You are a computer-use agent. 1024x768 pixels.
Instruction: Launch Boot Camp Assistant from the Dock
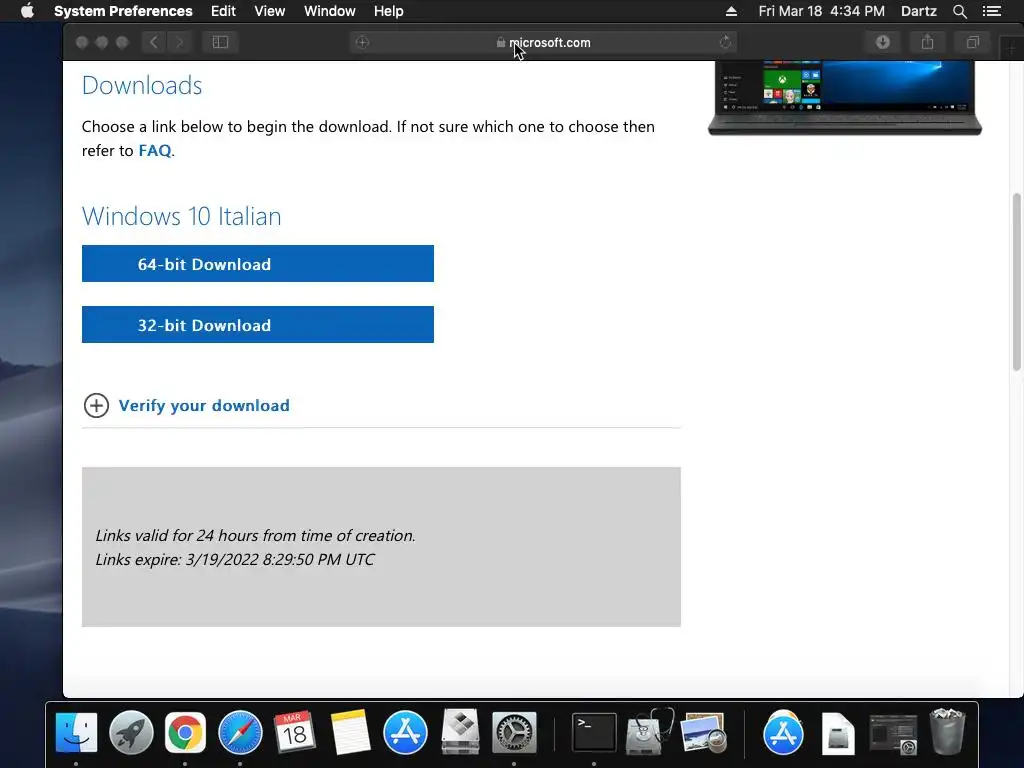(x=460, y=732)
